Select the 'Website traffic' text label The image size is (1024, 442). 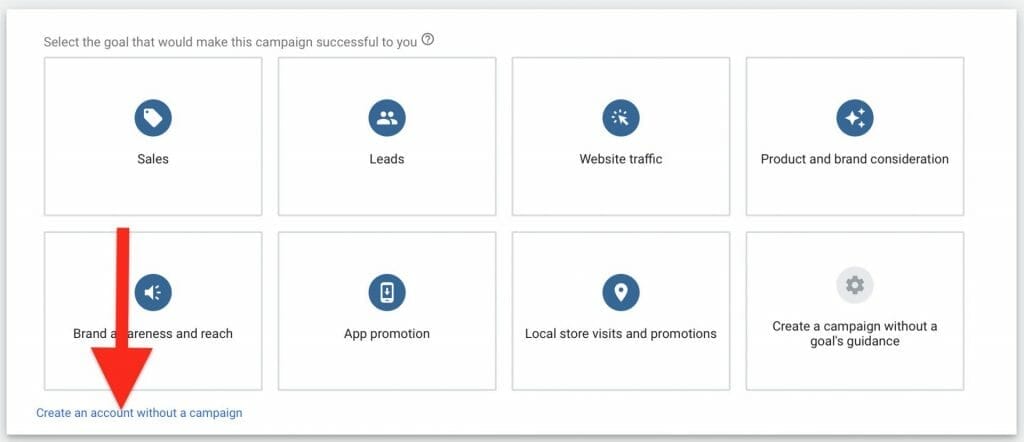620,159
